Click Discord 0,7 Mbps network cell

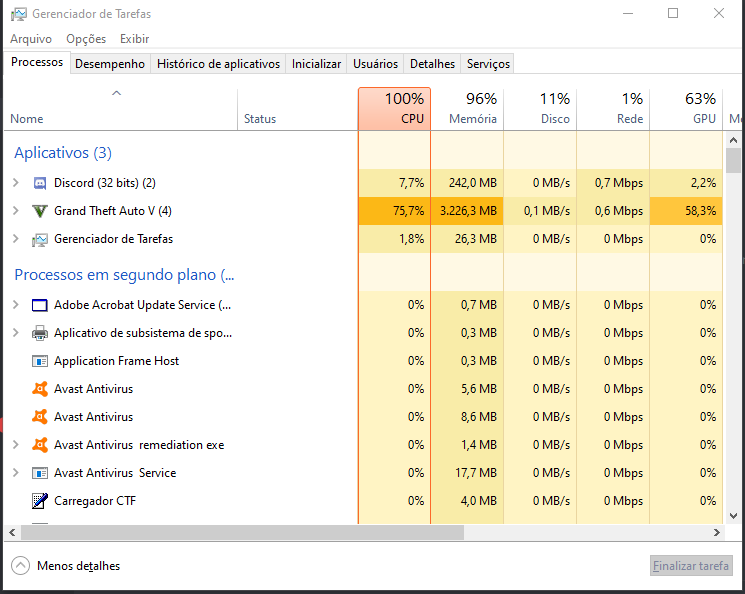point(613,182)
